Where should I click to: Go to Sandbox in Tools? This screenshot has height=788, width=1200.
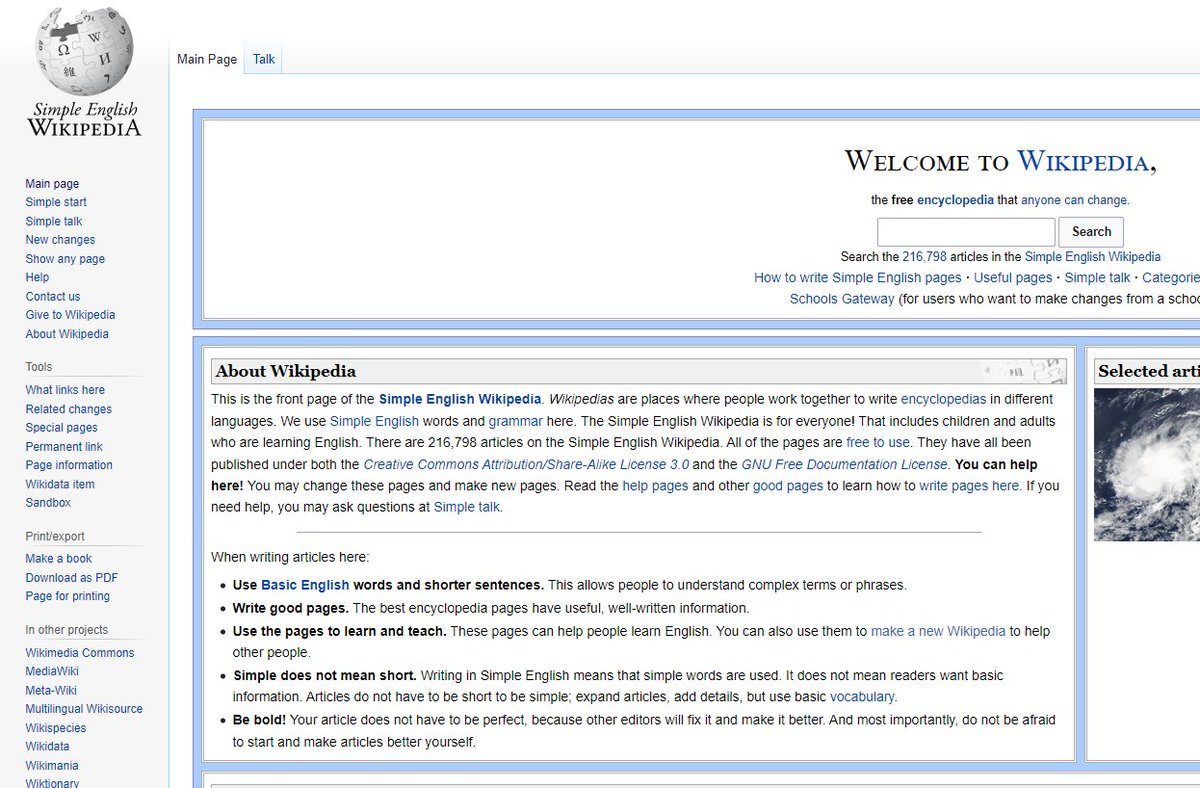tap(48, 503)
